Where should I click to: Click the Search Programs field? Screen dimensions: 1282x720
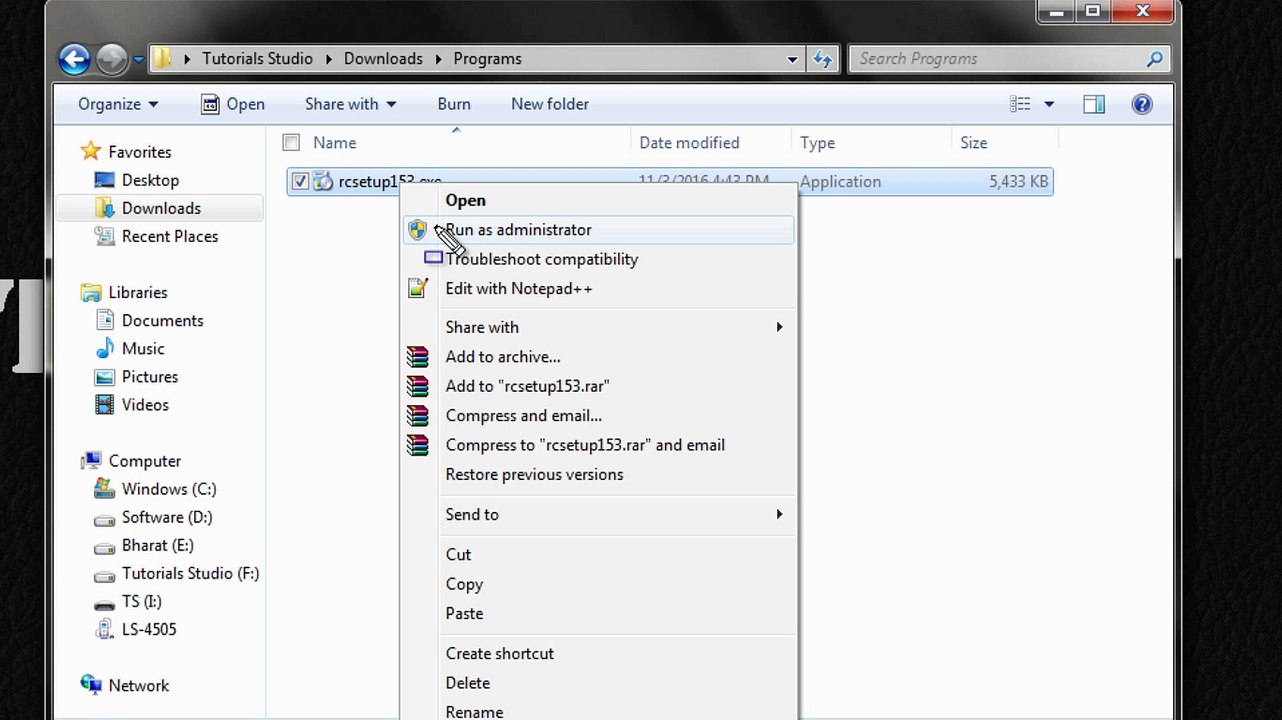click(x=1008, y=59)
